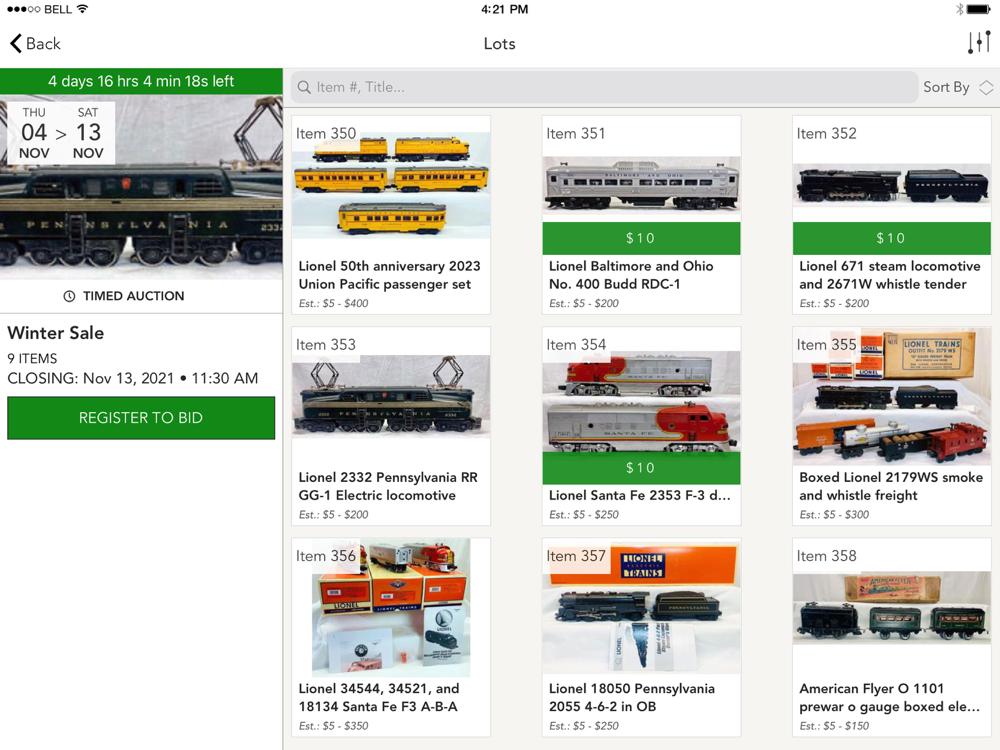Tap the Sort By up-down arrows
Viewport: 1000px width, 750px height.
pyautogui.click(x=986, y=87)
